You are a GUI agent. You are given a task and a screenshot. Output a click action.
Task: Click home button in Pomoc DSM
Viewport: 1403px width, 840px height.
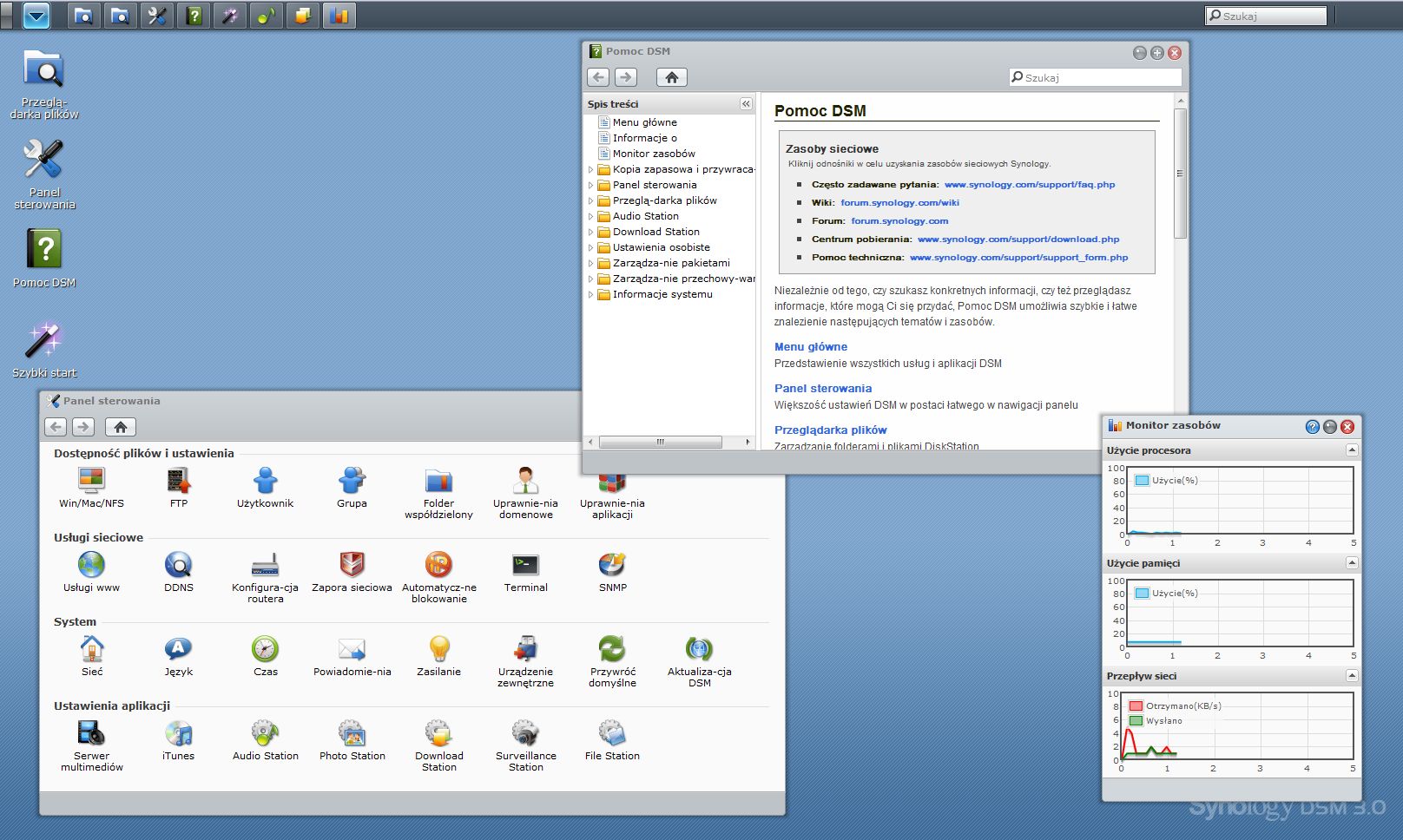pos(671,77)
